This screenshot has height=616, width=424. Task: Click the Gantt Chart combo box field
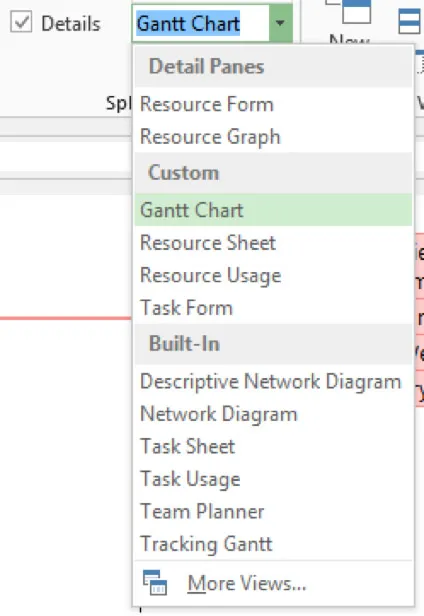pyautogui.click(x=201, y=23)
